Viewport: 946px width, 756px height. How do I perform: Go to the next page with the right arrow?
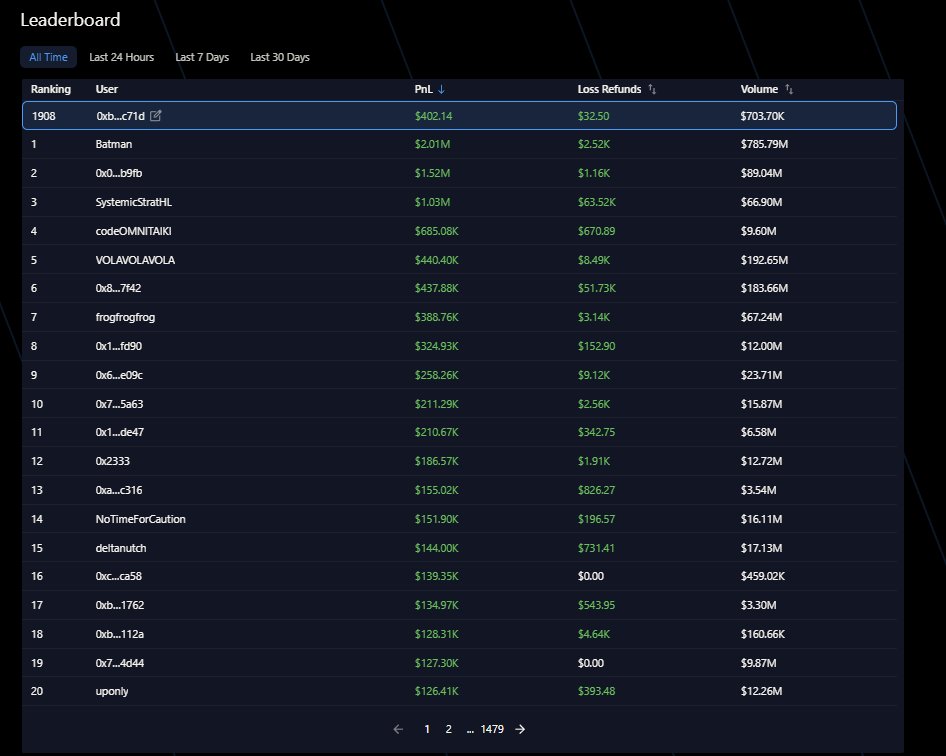click(x=520, y=729)
